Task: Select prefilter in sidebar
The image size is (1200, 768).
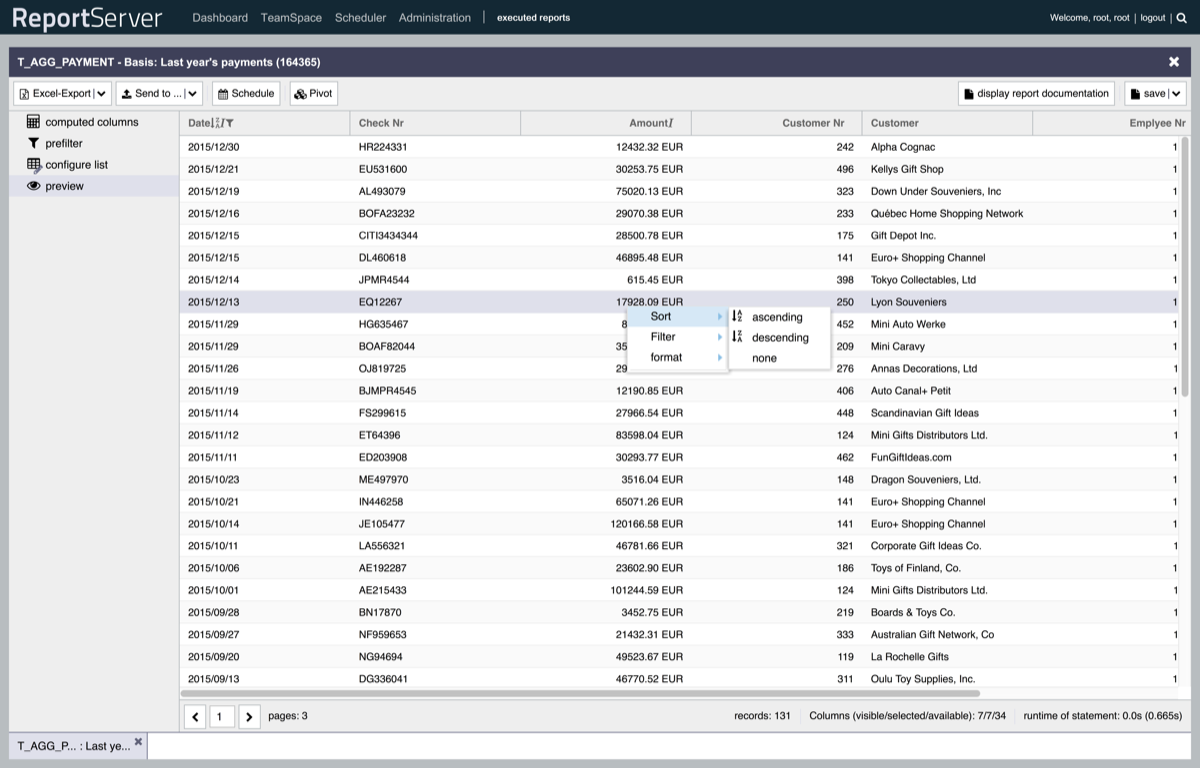Action: [x=94, y=143]
